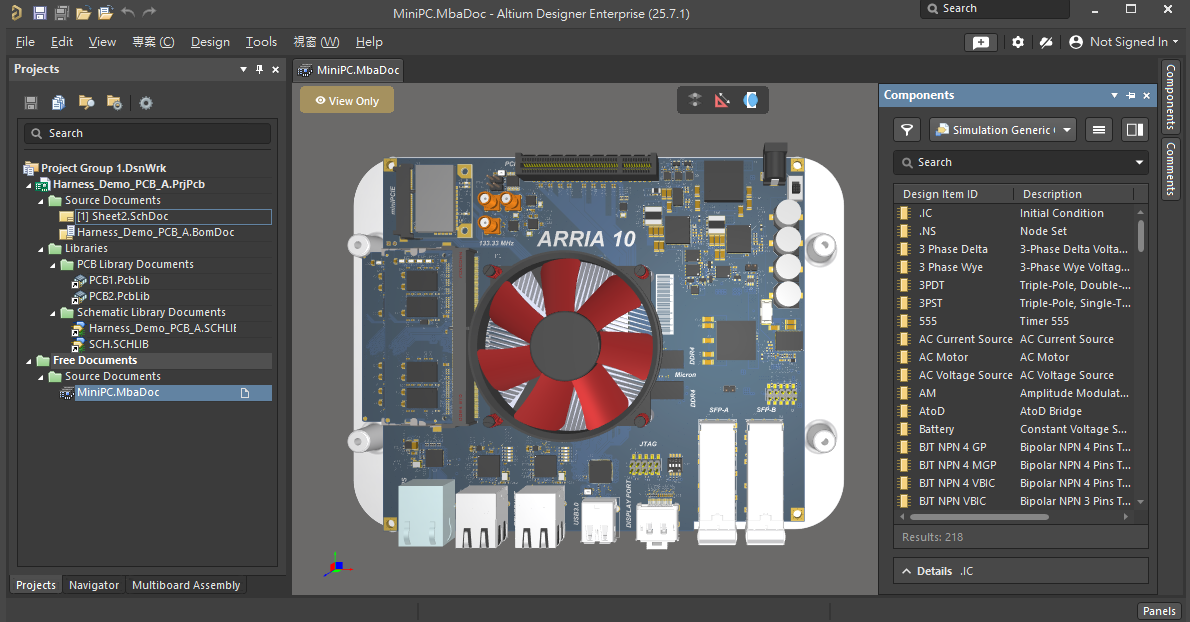Close the Projects panel
Image resolution: width=1190 pixels, height=622 pixels.
tap(275, 69)
